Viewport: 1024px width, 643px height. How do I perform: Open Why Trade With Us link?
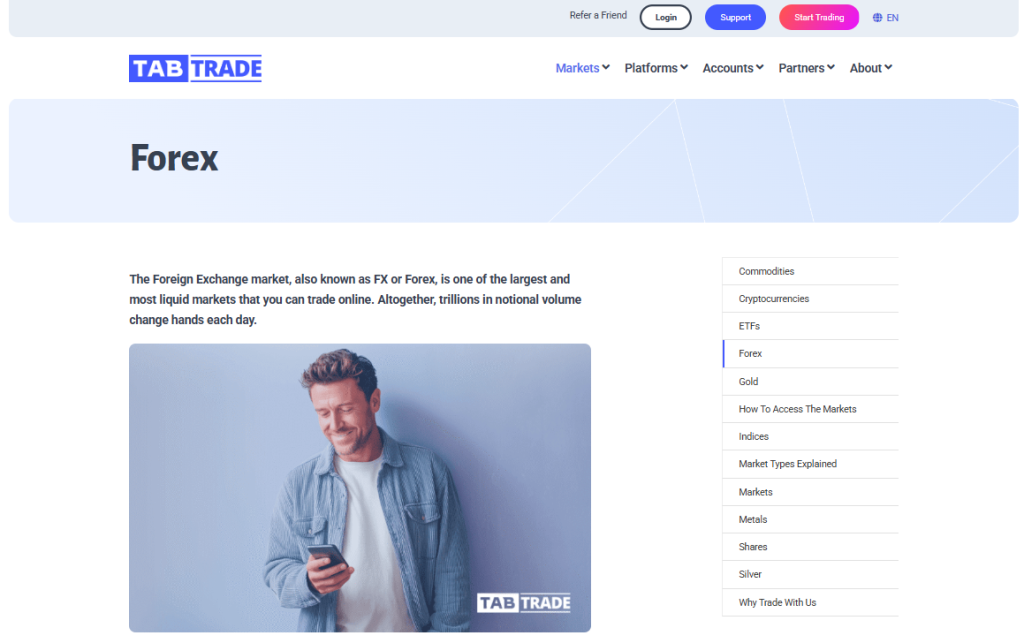click(810, 602)
